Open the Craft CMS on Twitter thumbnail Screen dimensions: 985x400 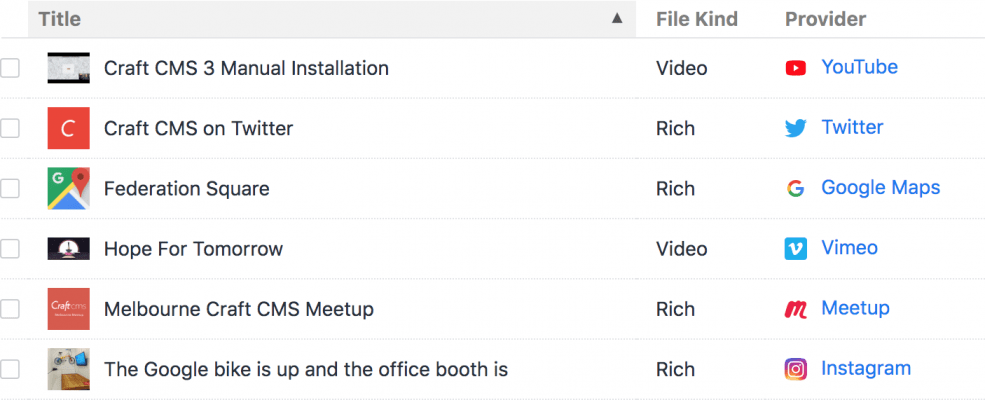point(68,128)
